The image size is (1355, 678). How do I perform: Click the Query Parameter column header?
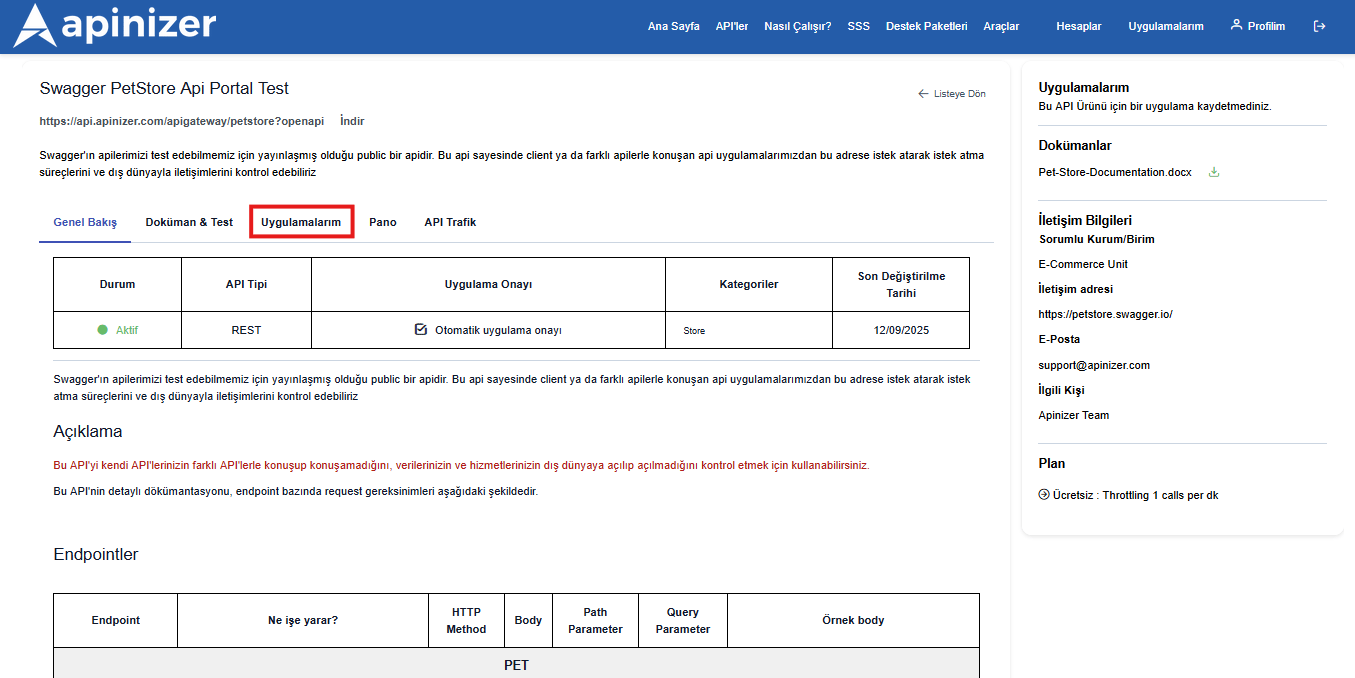tap(683, 620)
